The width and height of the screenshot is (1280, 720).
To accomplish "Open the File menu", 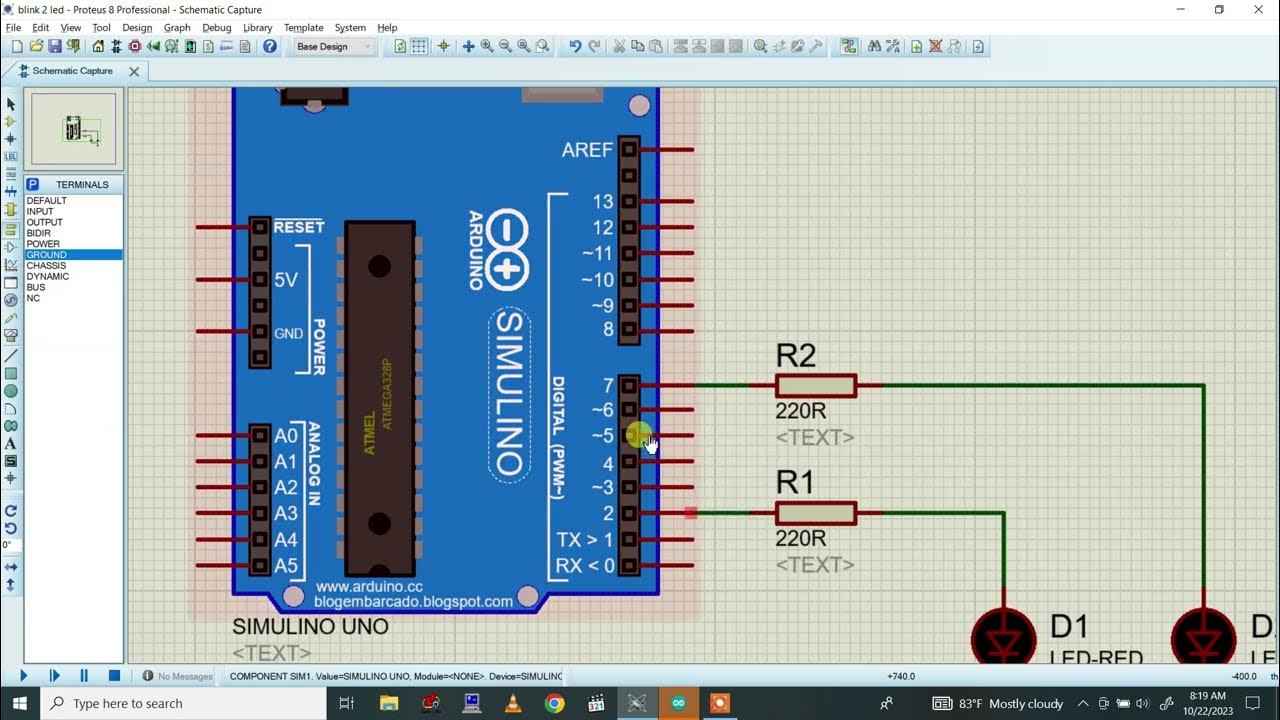I will (x=13, y=28).
